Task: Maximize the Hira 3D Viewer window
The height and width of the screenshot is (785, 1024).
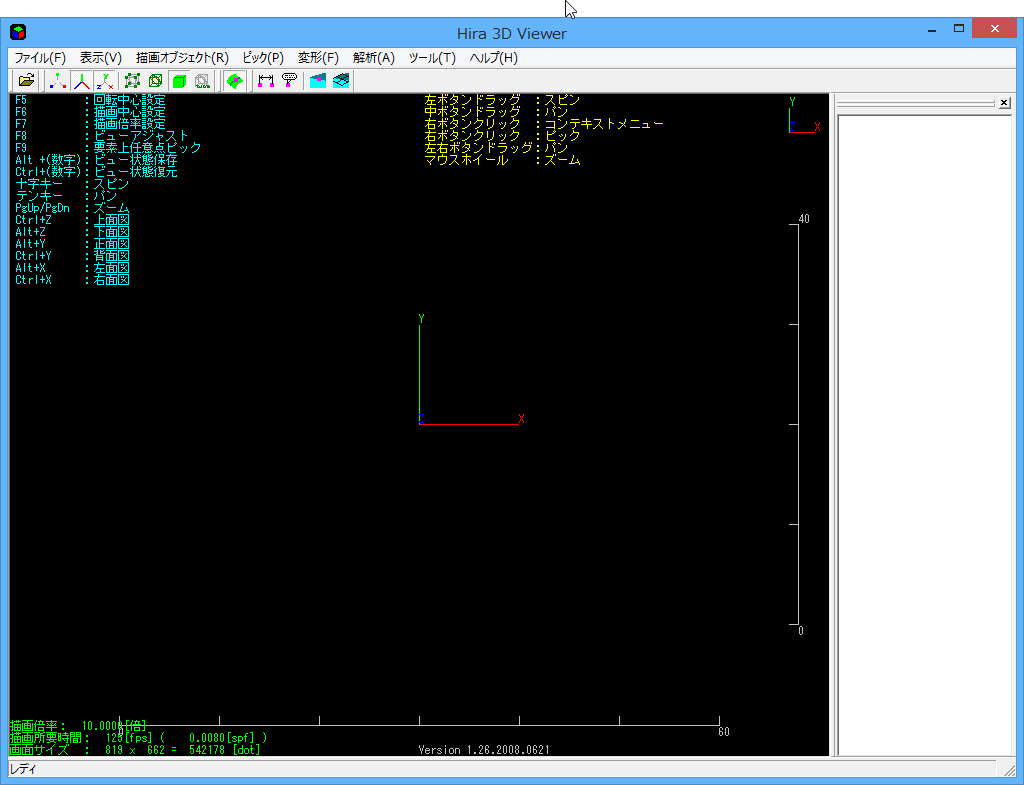Action: coord(959,29)
